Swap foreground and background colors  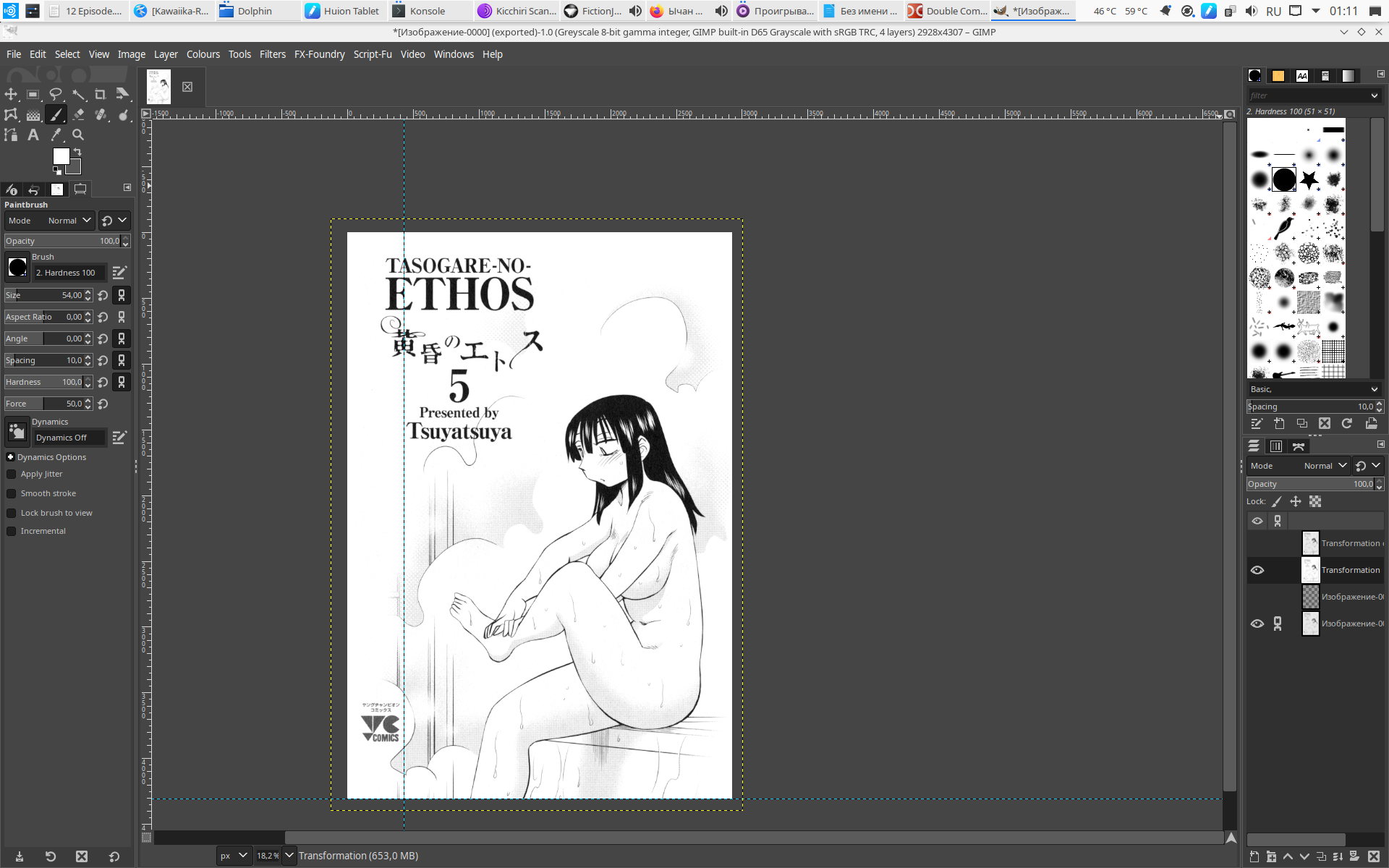[77, 152]
